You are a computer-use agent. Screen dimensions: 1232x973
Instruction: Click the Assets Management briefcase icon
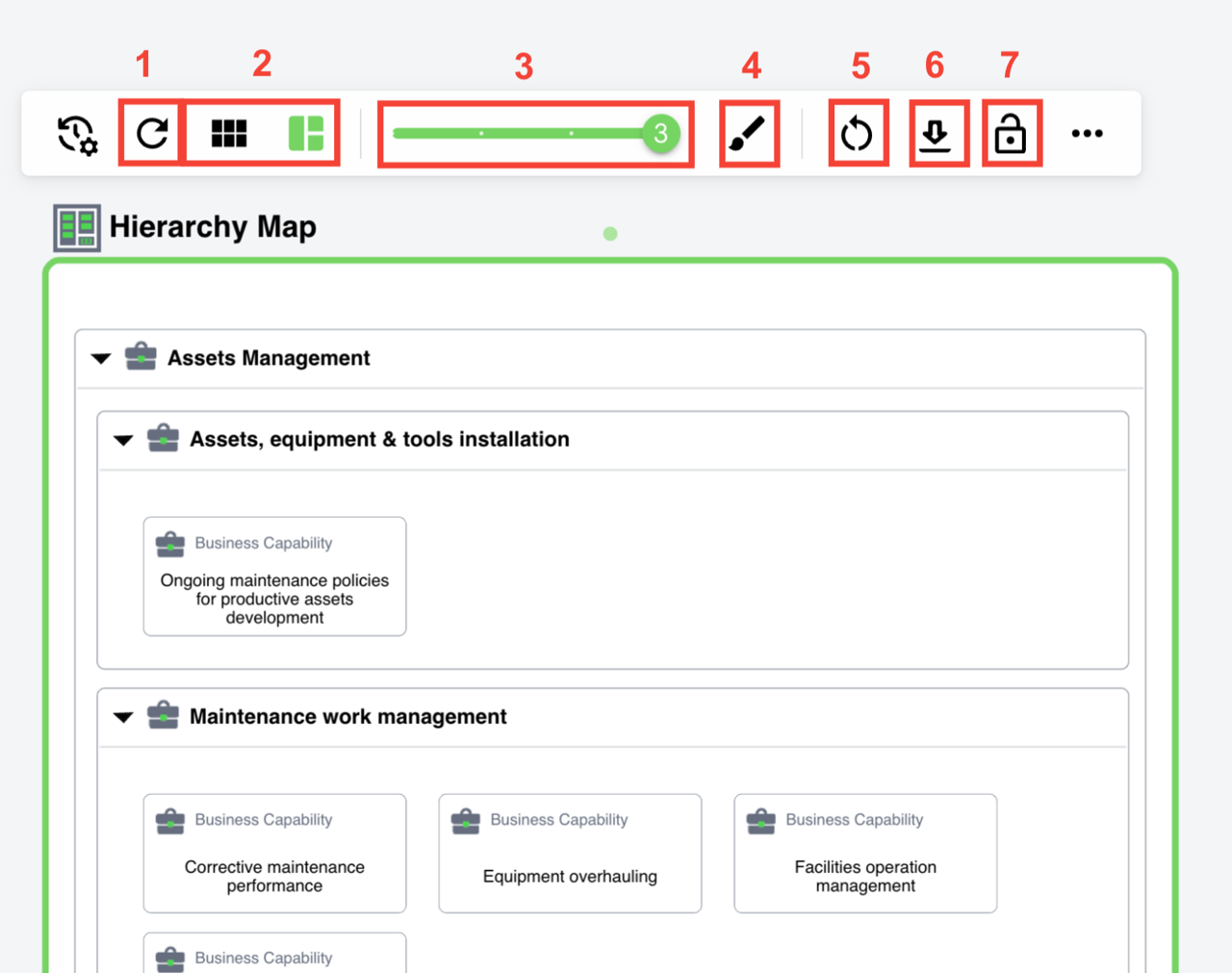[x=141, y=356]
